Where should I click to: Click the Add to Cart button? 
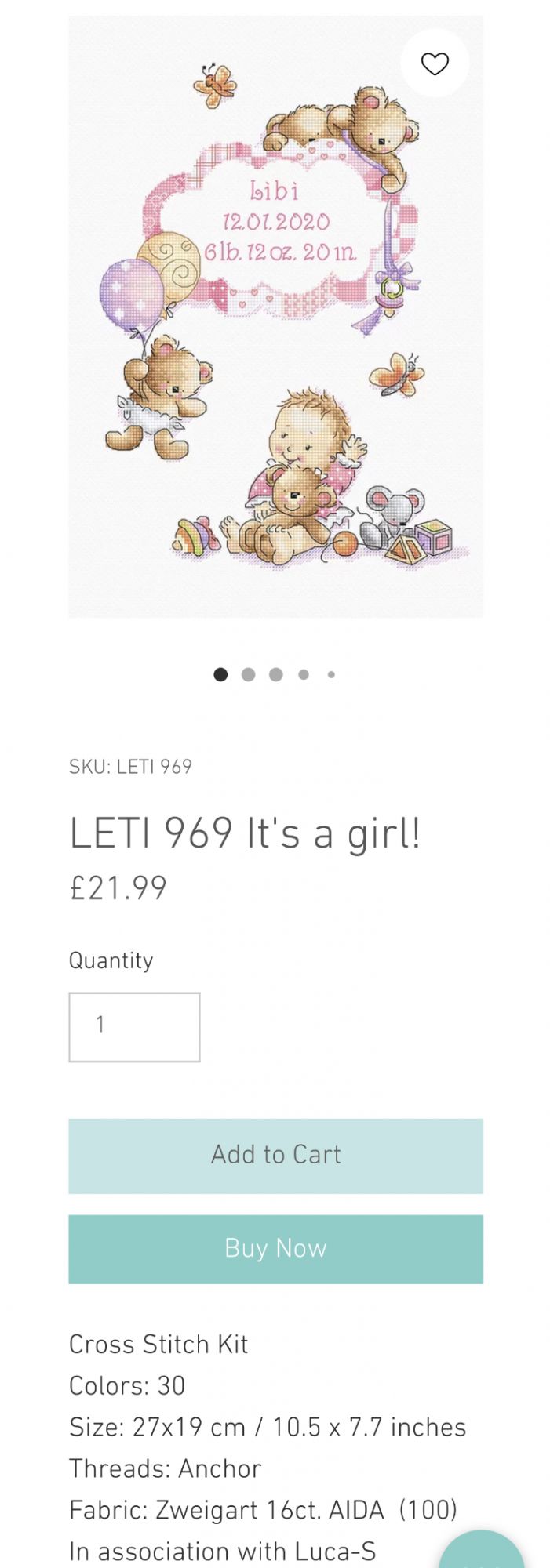click(x=275, y=1156)
